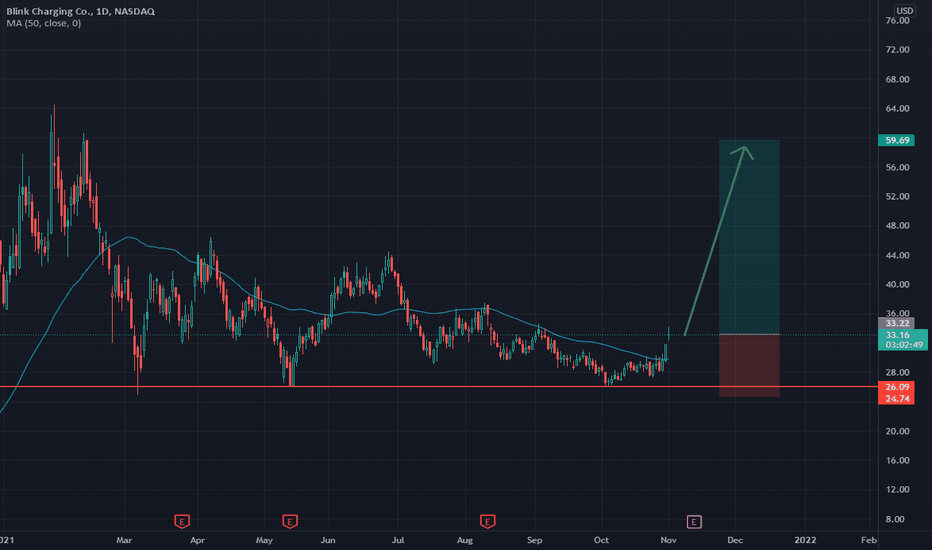This screenshot has height=550, width=932.
Task: Select the MA (50, close, 0) indicator legend
Action: point(43,23)
